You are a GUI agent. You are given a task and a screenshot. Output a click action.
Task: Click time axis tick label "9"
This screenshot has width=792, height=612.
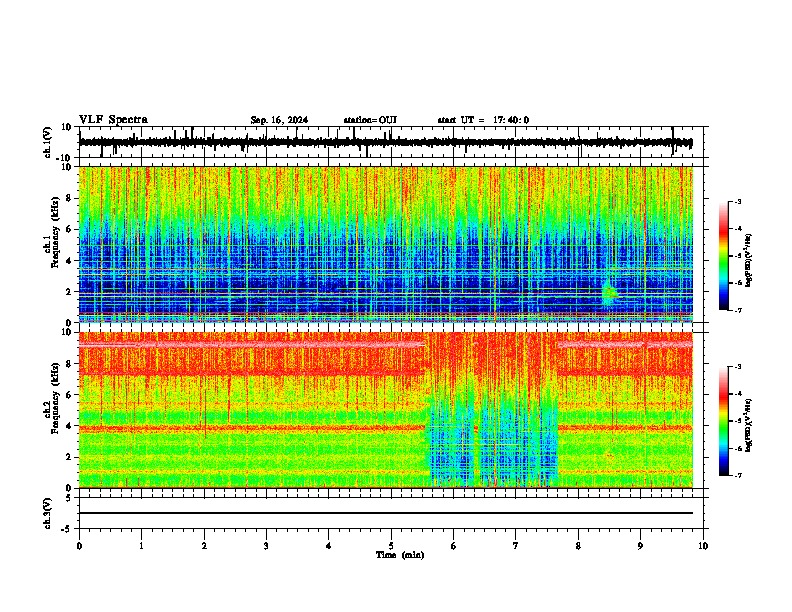(x=640, y=546)
